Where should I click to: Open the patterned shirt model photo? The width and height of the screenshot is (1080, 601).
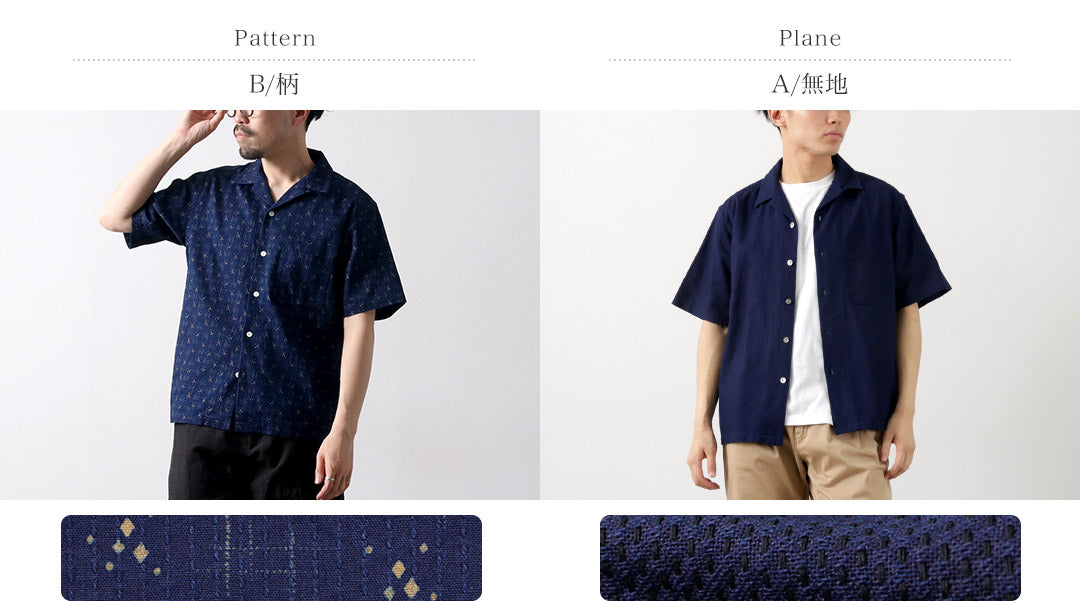pyautogui.click(x=270, y=304)
